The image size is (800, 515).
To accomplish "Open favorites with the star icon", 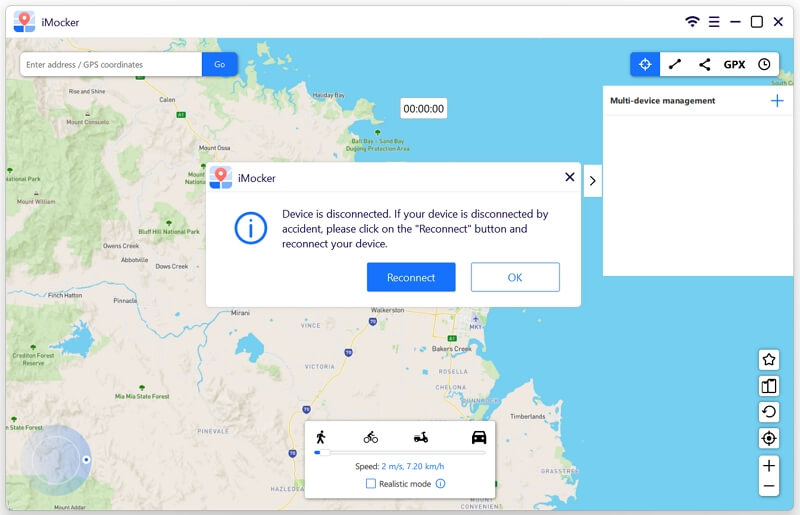I will click(769, 359).
